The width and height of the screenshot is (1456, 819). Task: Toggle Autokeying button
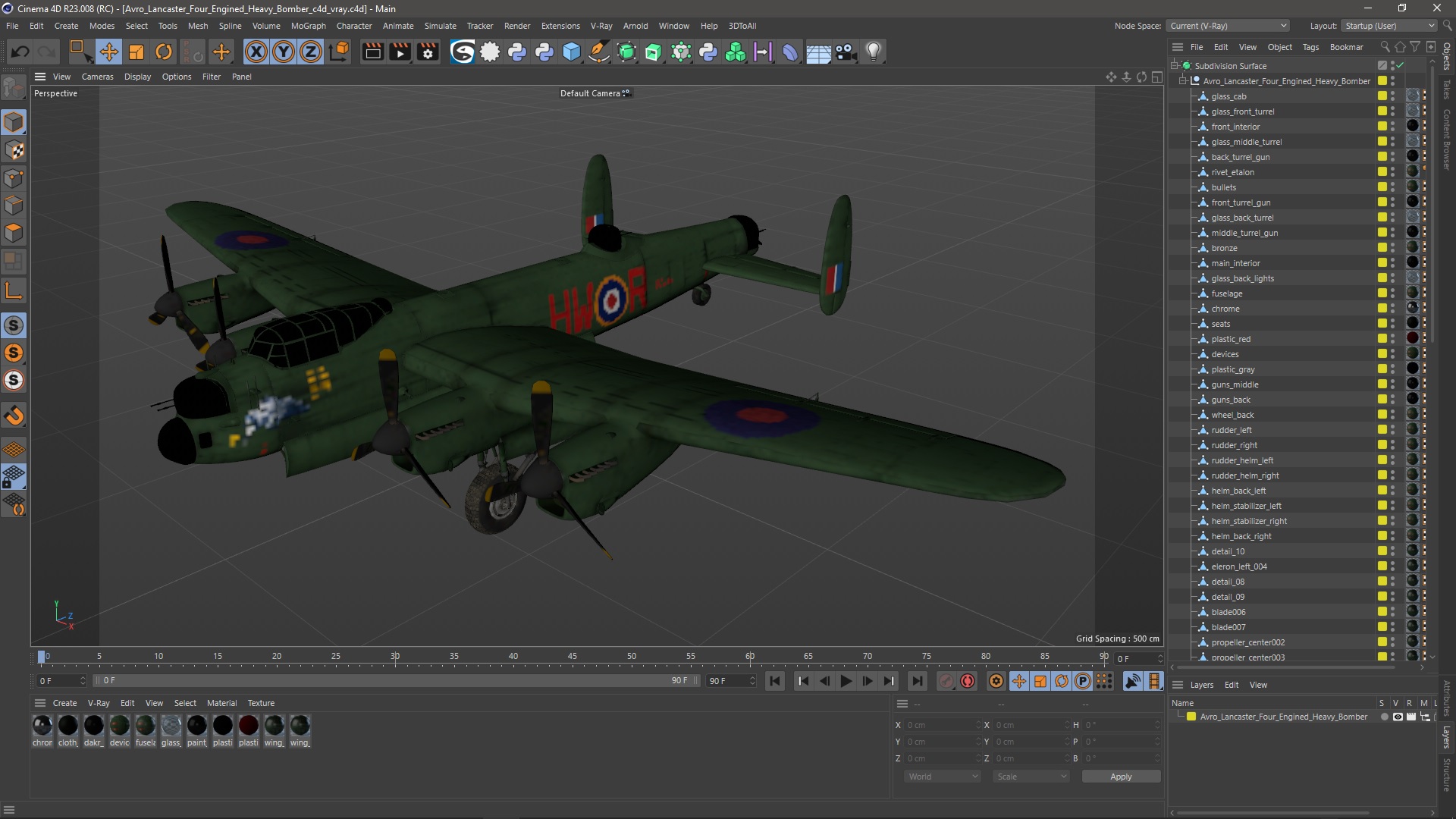[x=968, y=681]
